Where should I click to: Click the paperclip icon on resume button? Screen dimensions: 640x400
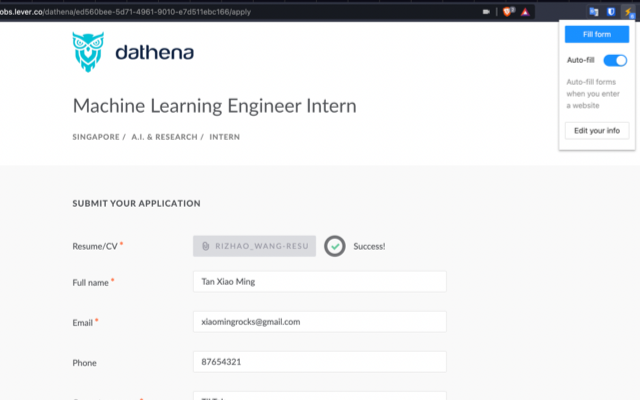coord(205,245)
